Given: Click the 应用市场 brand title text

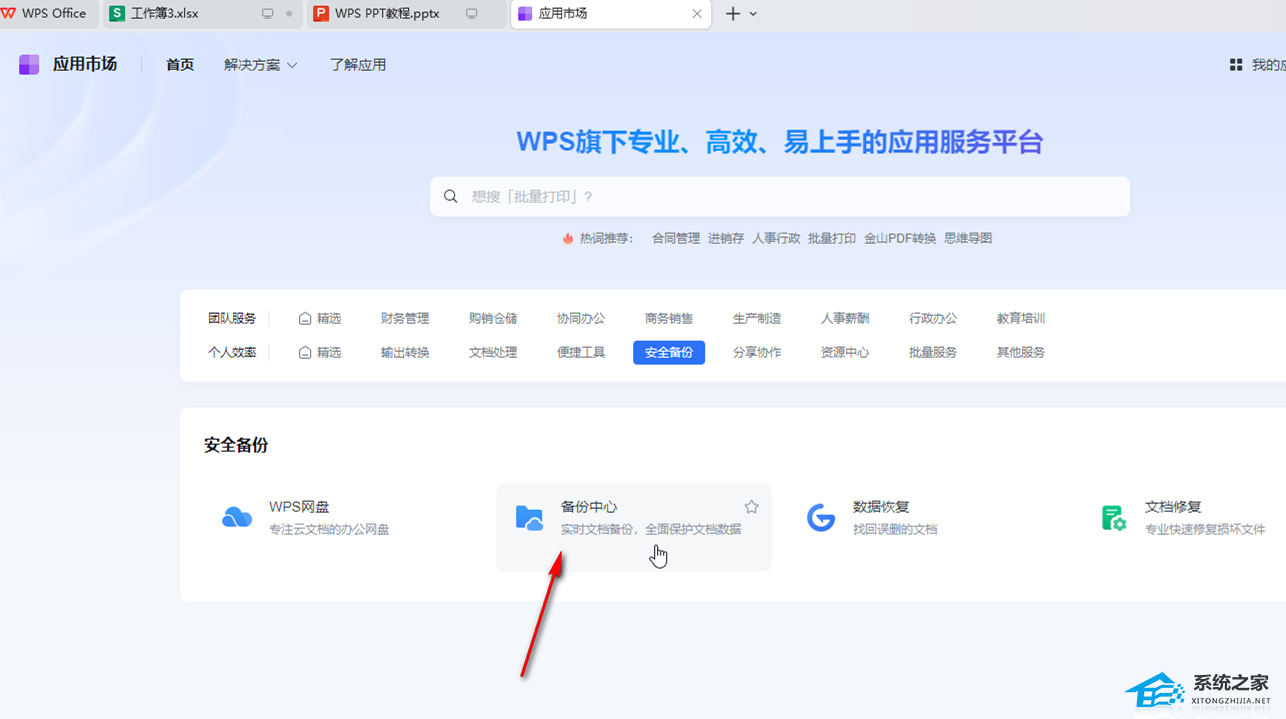Looking at the screenshot, I should [x=85, y=65].
